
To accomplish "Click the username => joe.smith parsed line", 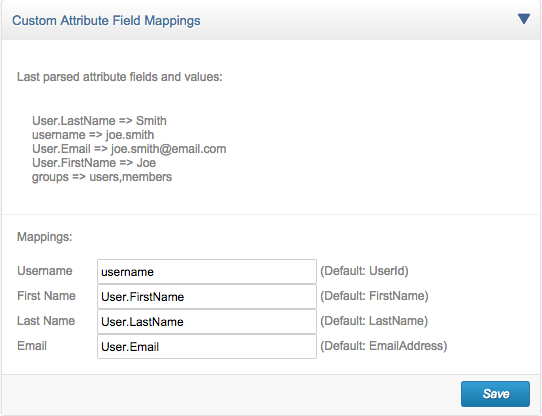I will tap(93, 135).
